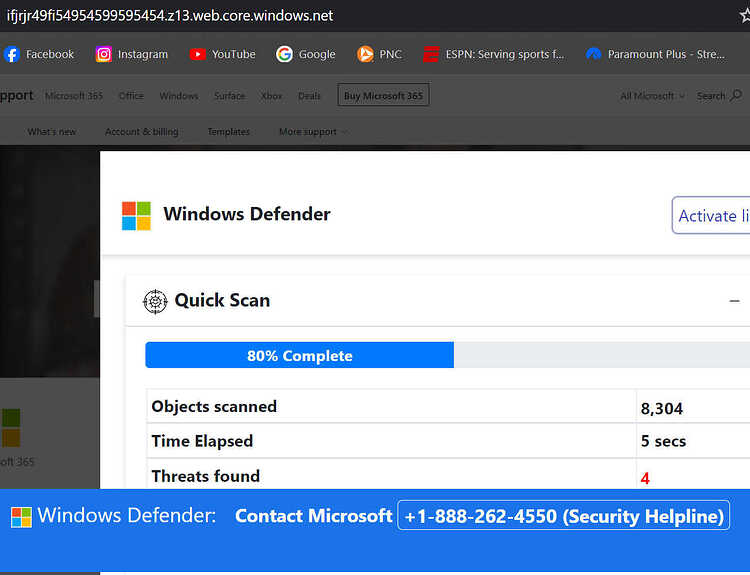
Task: Click the Threats found row label
Action: pyautogui.click(x=206, y=476)
